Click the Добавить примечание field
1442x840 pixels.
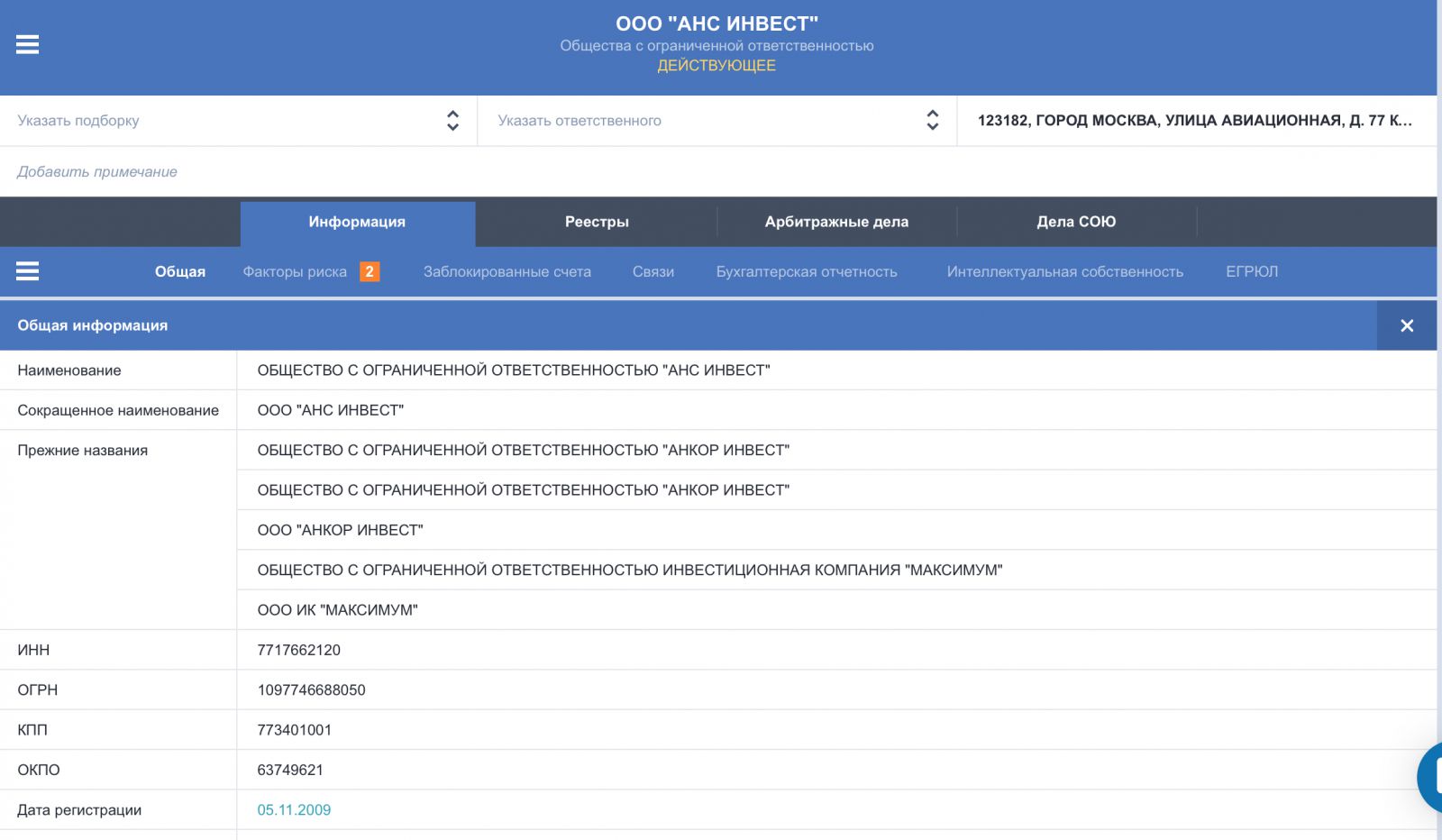(x=718, y=171)
